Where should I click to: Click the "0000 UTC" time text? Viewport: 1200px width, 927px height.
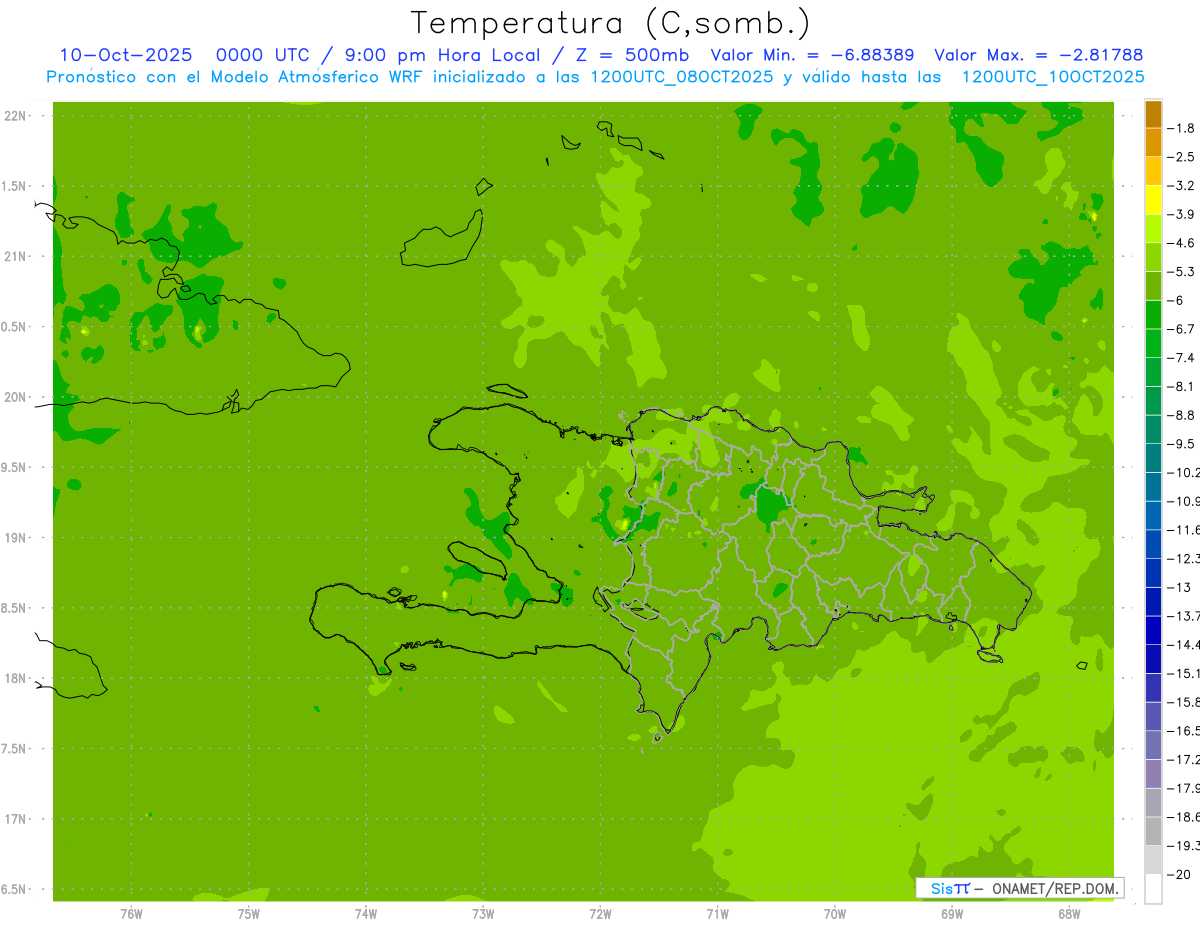pos(262,55)
